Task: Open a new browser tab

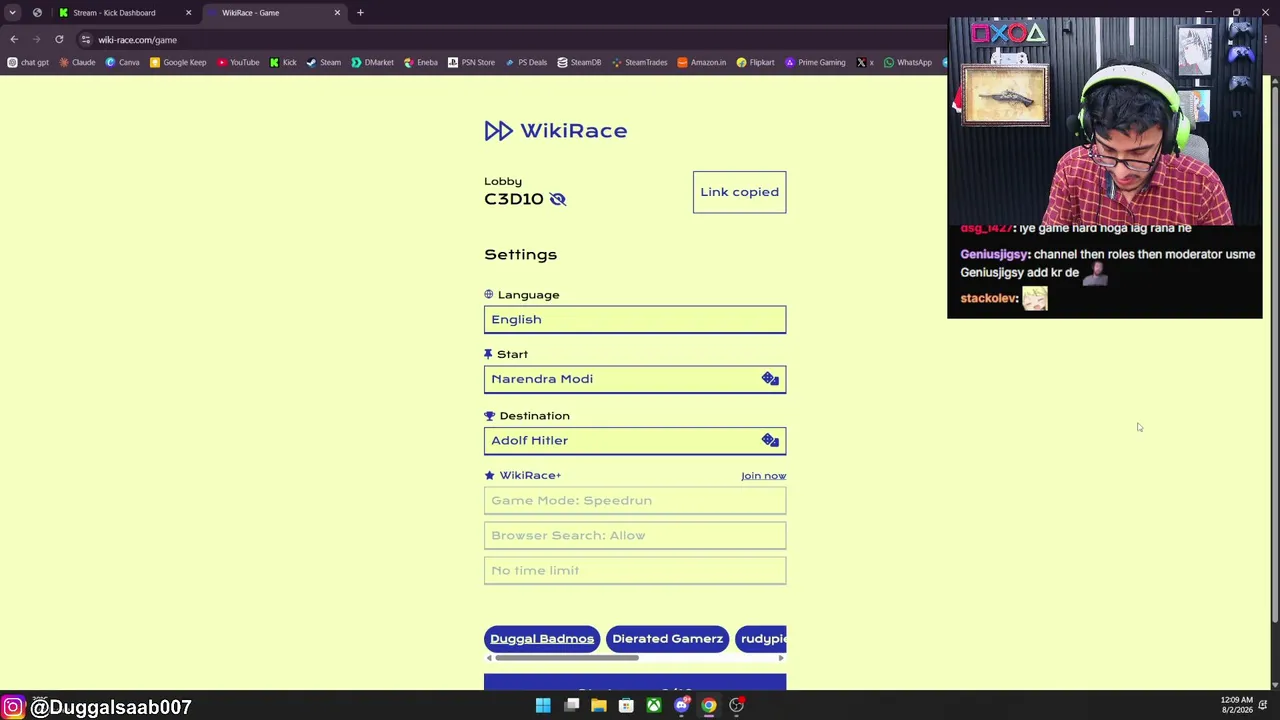Action: pyautogui.click(x=360, y=13)
